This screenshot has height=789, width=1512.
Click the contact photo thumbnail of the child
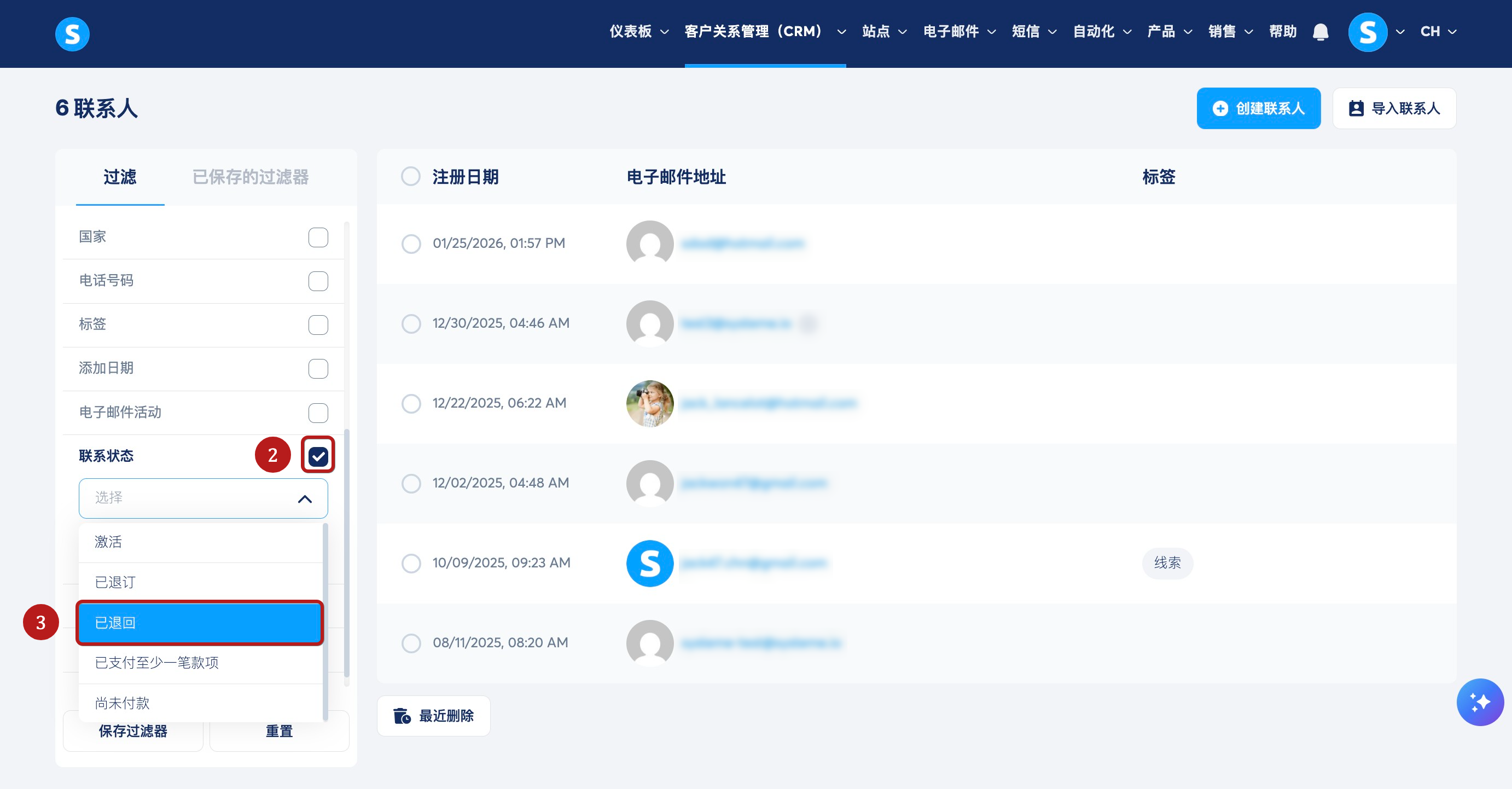point(649,403)
